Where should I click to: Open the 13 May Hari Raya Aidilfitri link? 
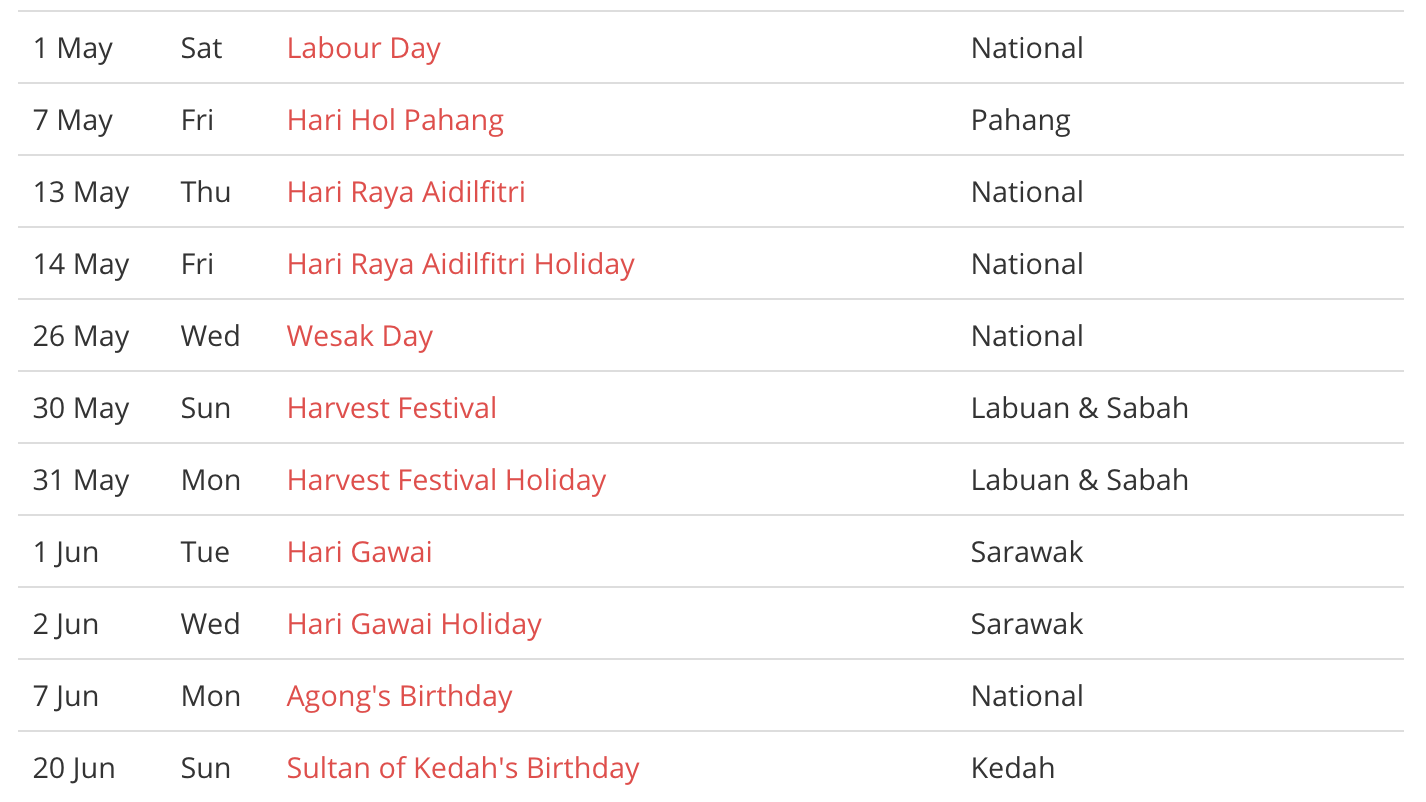[x=406, y=192]
